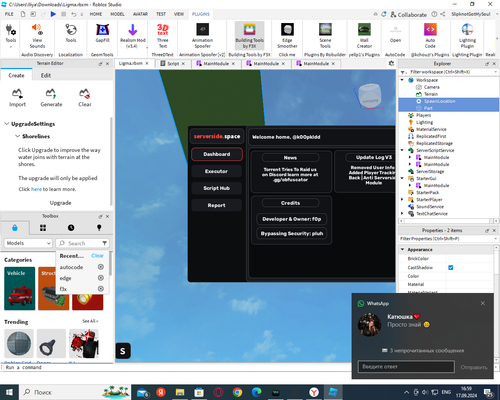Open the Toolbox Creations lightbulb tab

99,228
